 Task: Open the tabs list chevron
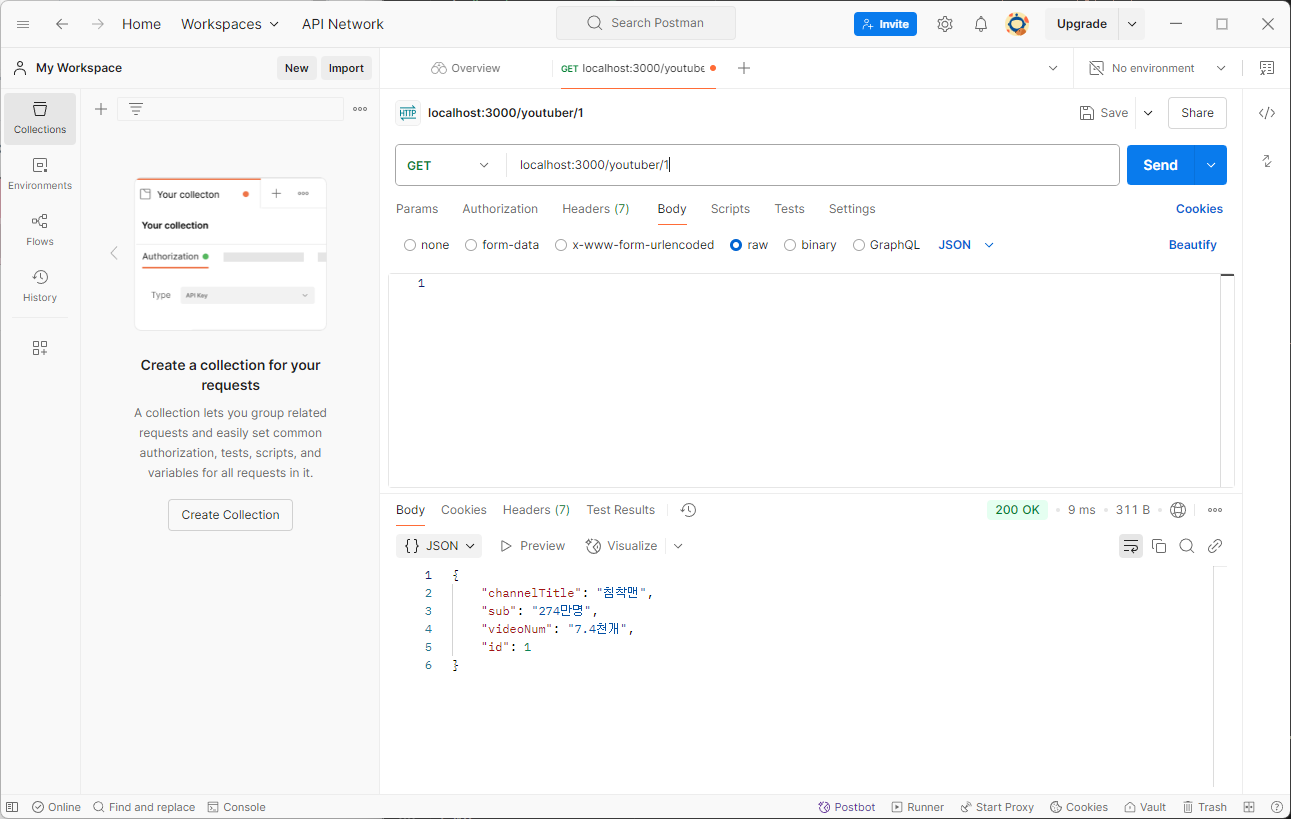coord(1052,68)
